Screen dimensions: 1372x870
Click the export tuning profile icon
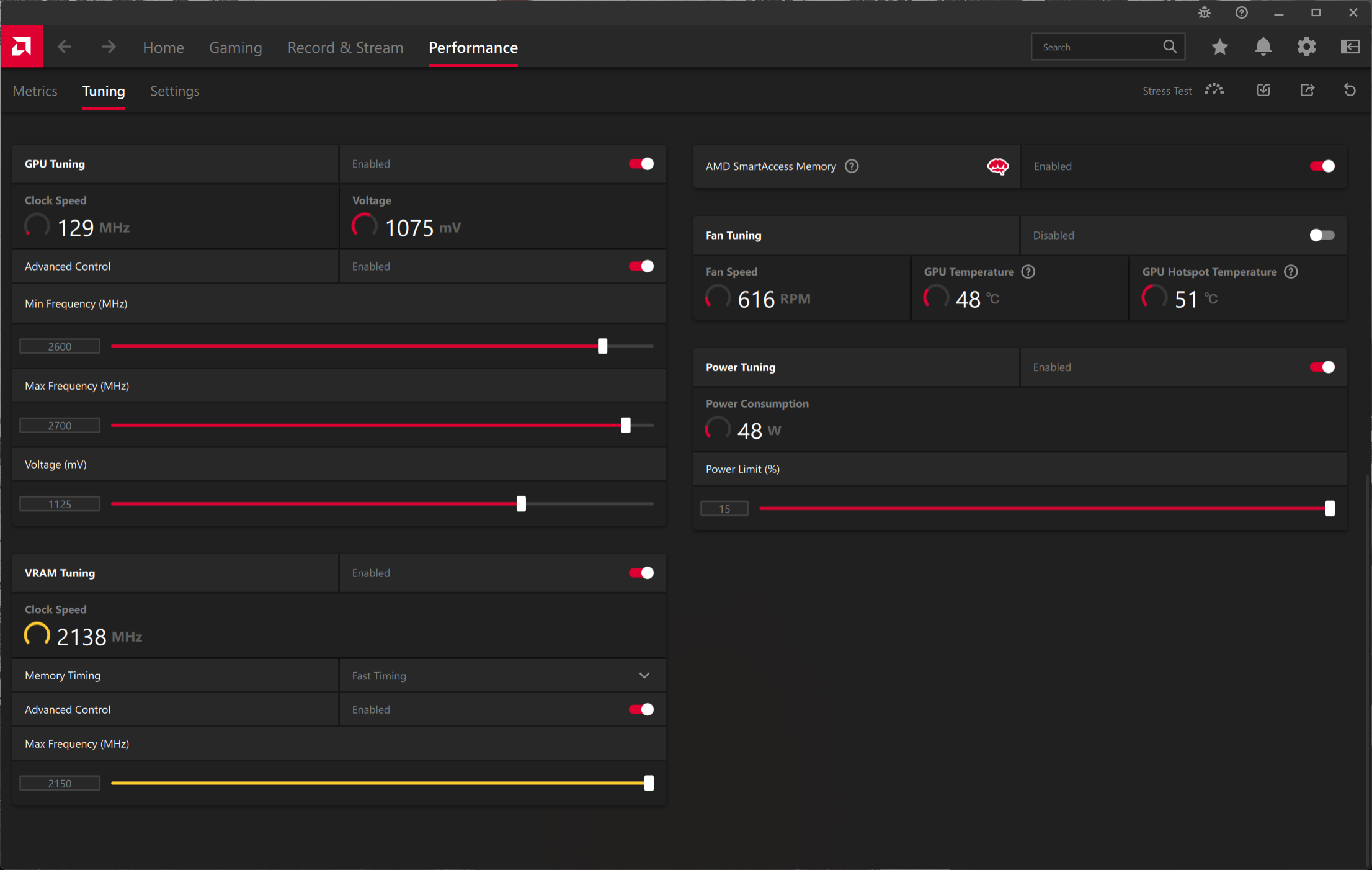[x=1307, y=90]
